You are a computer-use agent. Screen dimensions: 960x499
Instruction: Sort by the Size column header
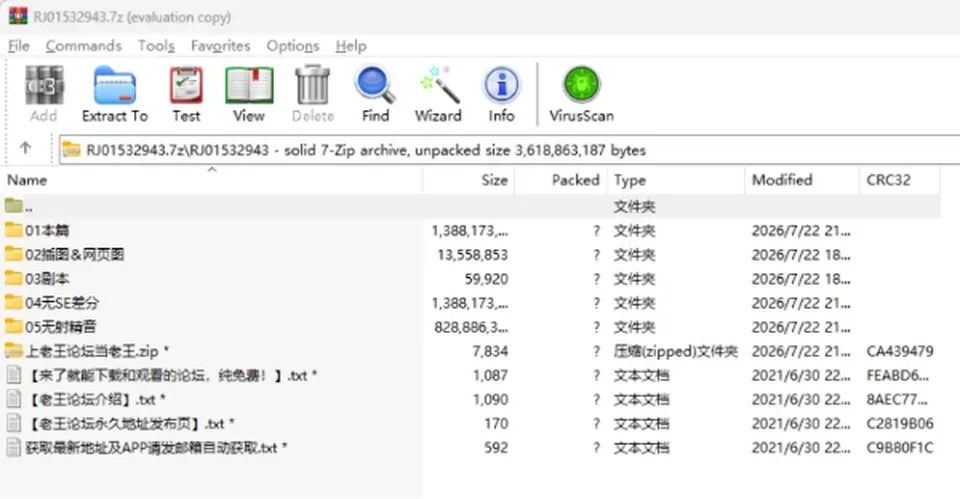click(x=468, y=180)
